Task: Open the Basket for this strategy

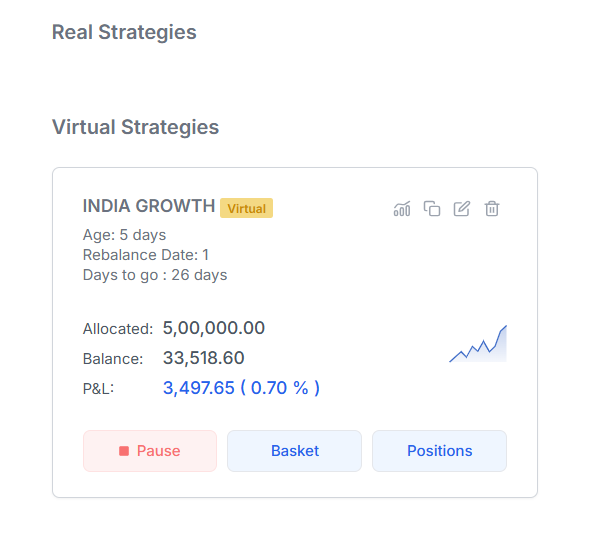Action: pos(294,451)
